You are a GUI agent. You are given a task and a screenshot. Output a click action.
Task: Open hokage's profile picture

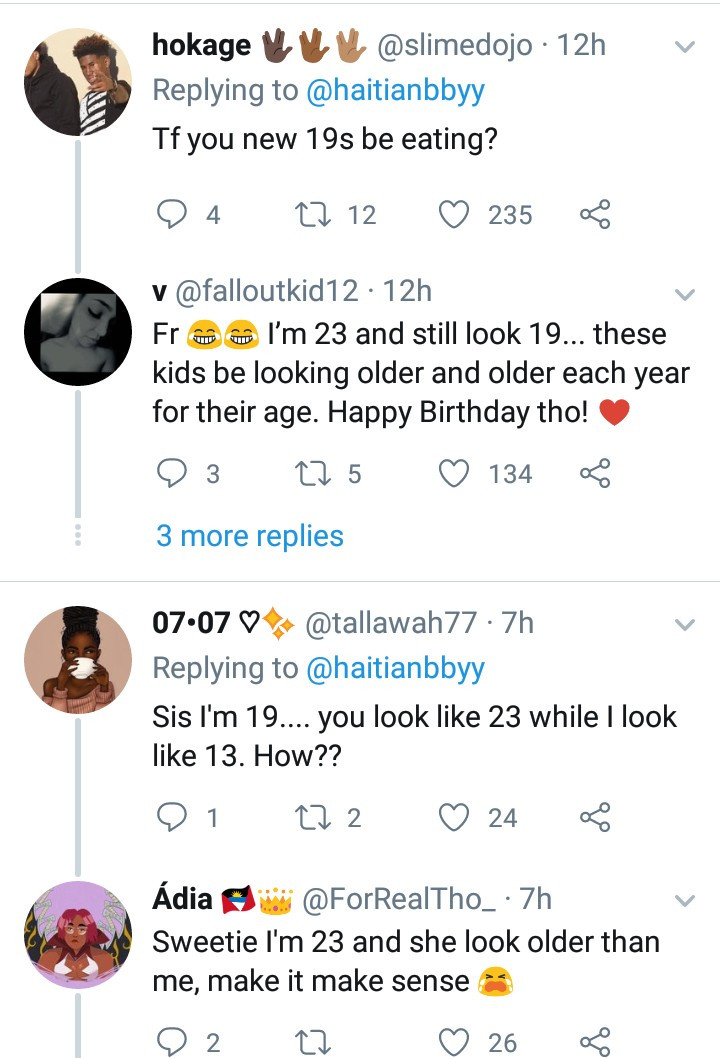point(78,82)
